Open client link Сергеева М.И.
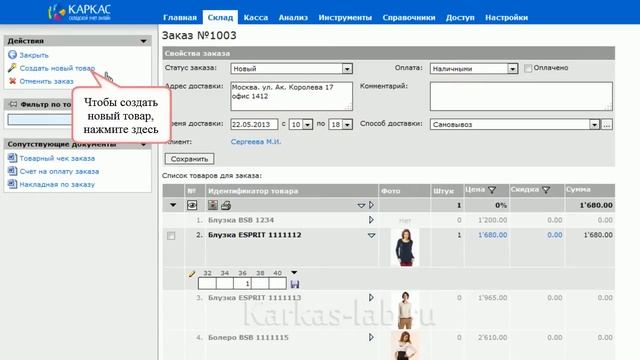The width and height of the screenshot is (640, 360). (256, 142)
